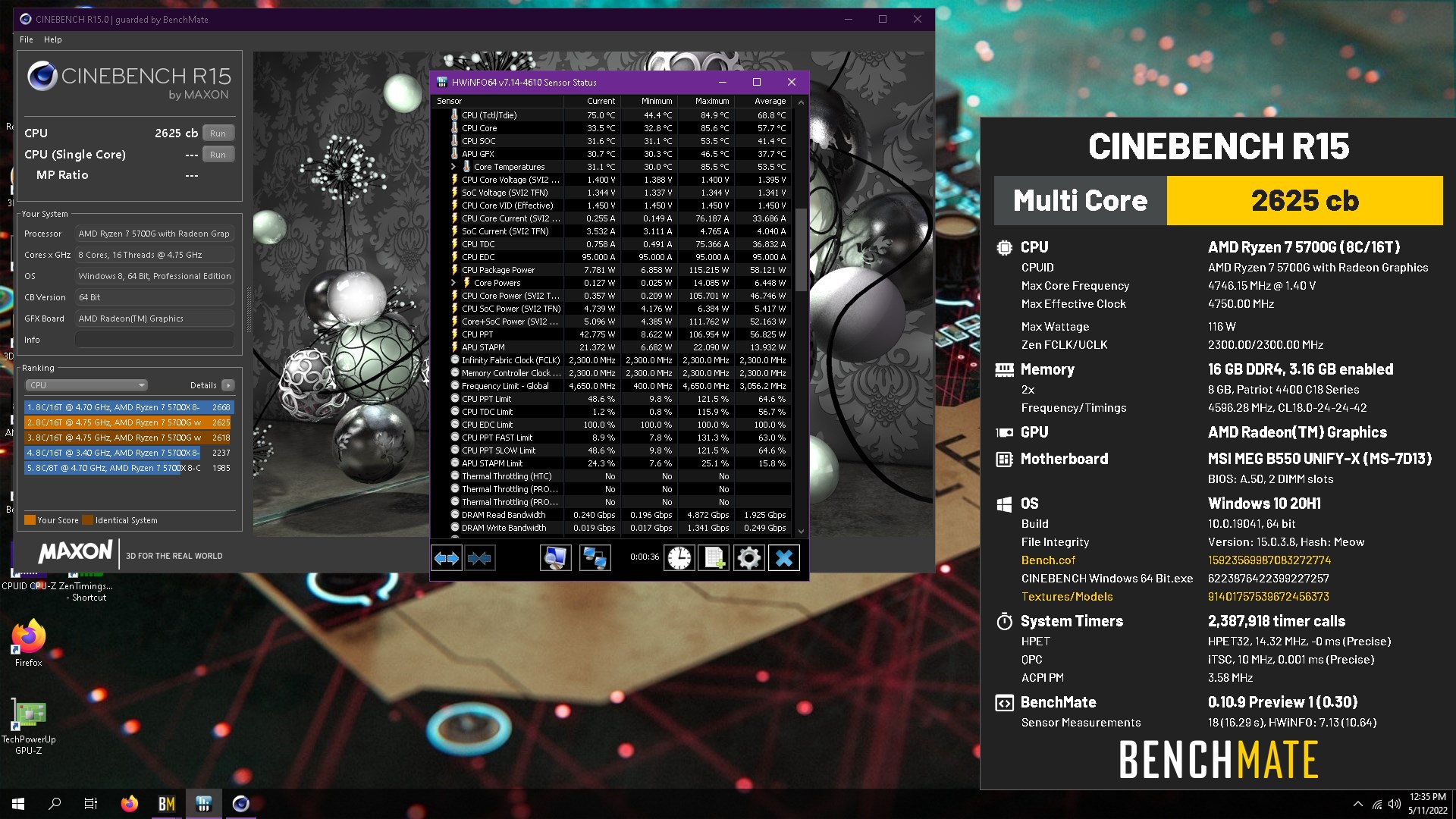Open HWiNFO remote network computers icon

595,559
